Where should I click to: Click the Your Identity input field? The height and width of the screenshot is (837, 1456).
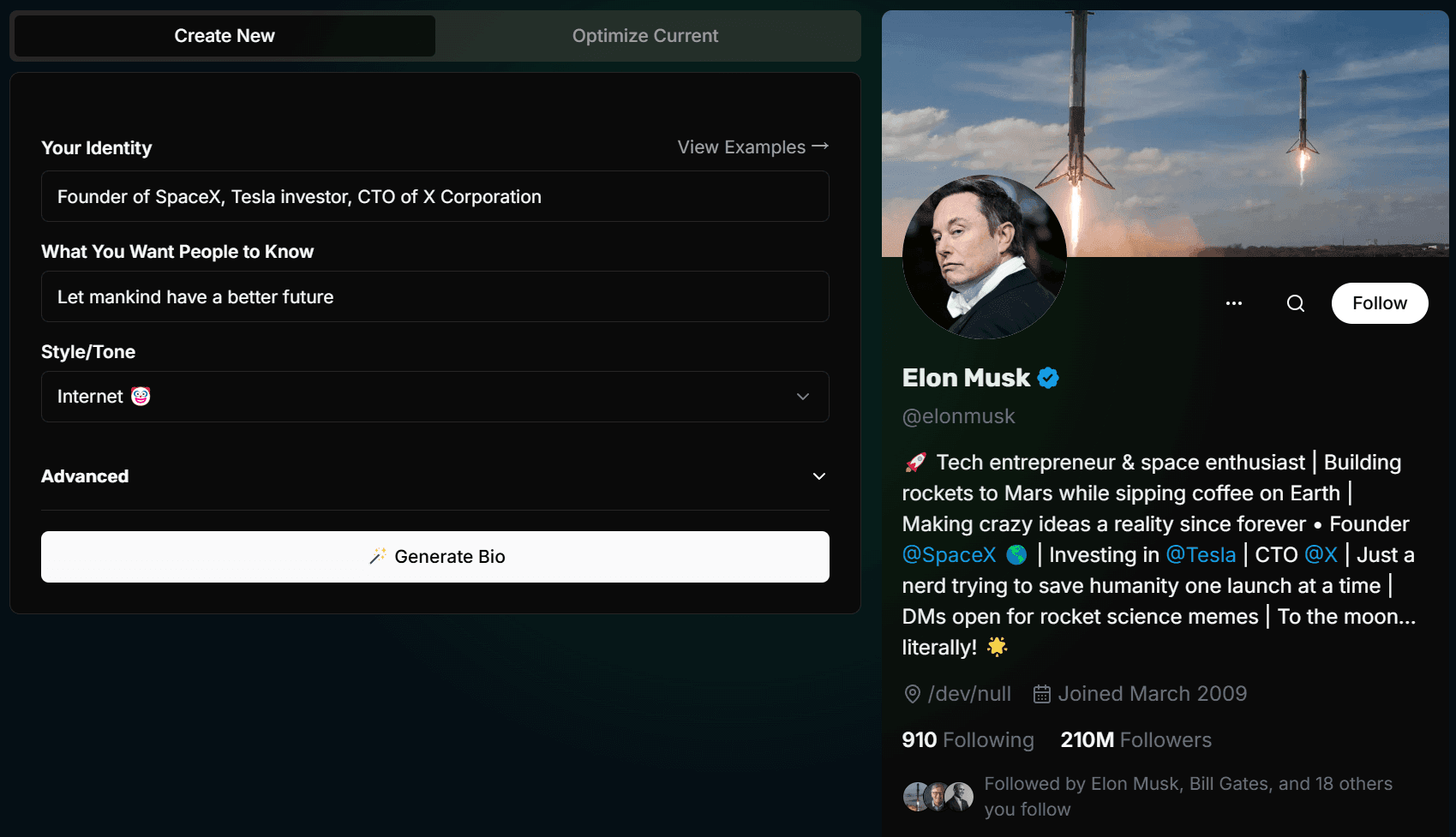[435, 196]
